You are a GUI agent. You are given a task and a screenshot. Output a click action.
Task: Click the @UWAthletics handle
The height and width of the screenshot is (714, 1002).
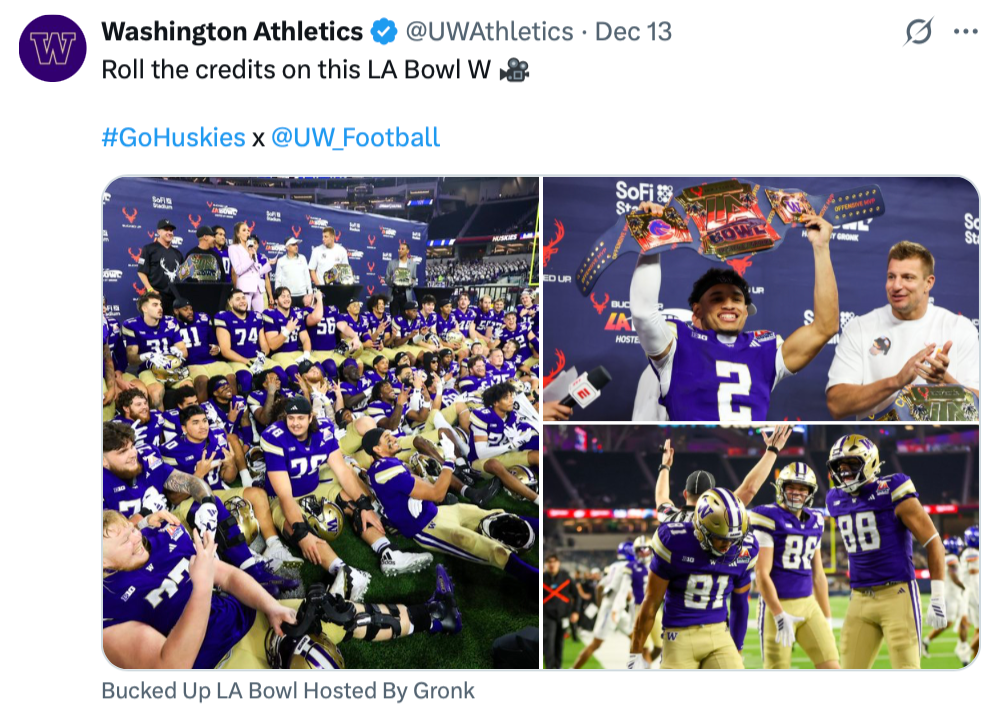coord(489,32)
